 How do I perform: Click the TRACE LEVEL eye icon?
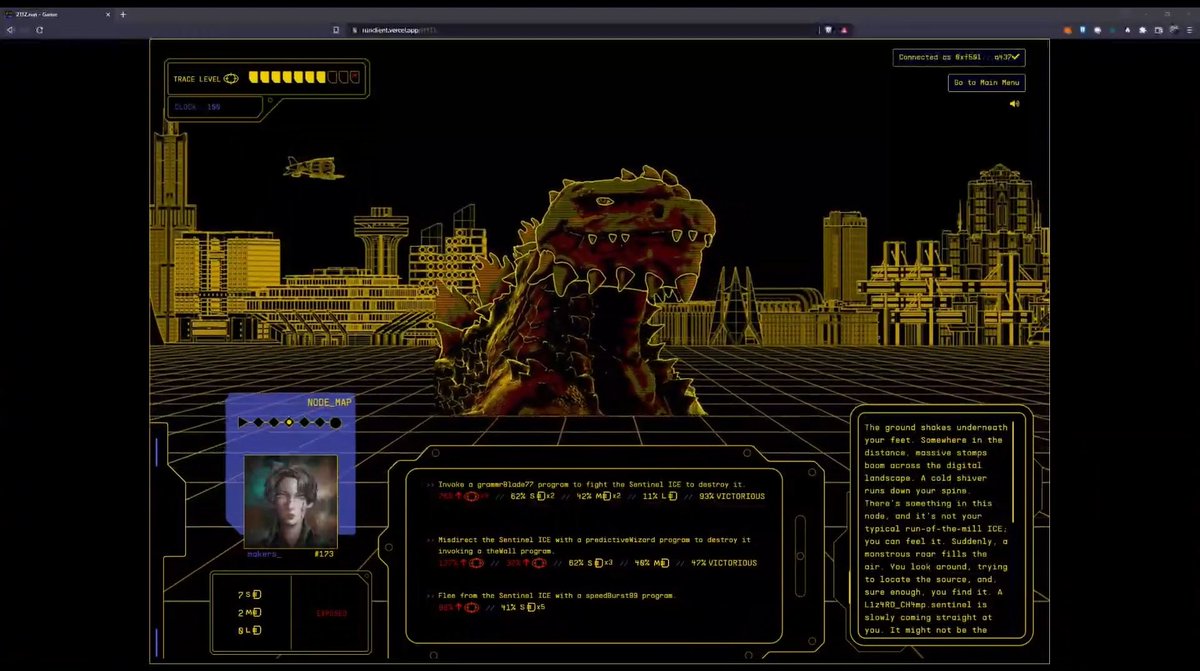click(x=231, y=78)
